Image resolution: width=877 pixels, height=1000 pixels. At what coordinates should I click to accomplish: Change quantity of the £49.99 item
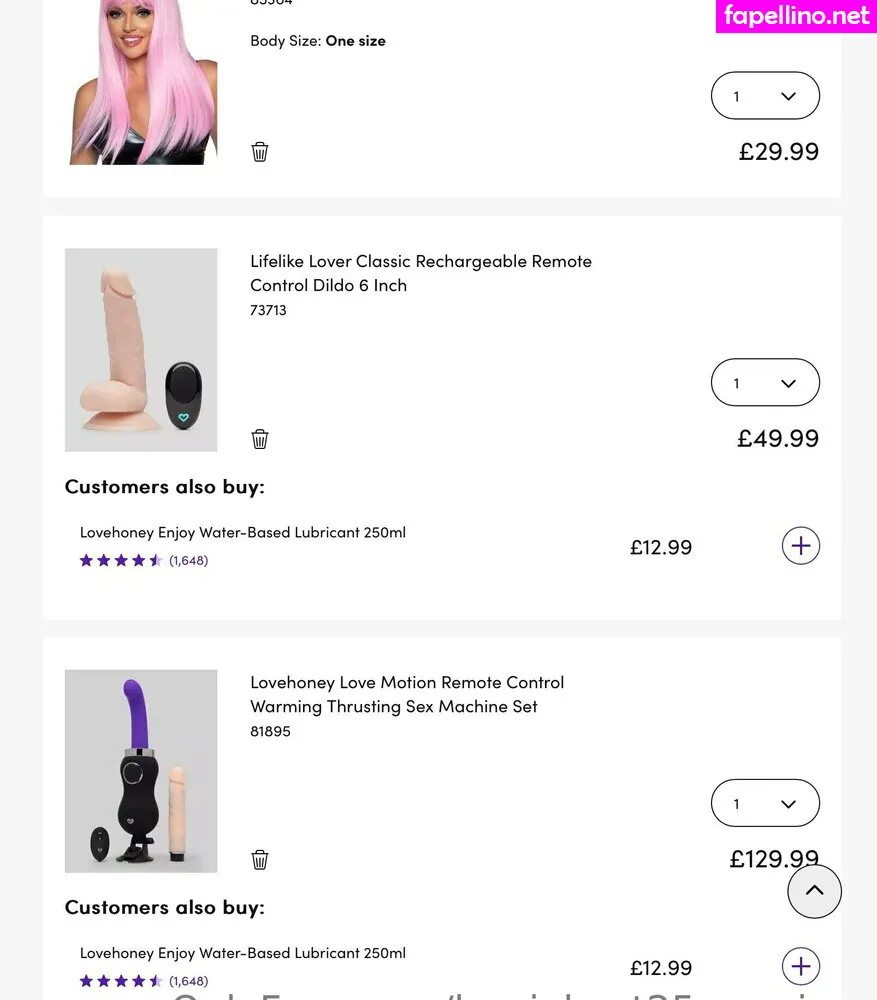click(x=765, y=383)
